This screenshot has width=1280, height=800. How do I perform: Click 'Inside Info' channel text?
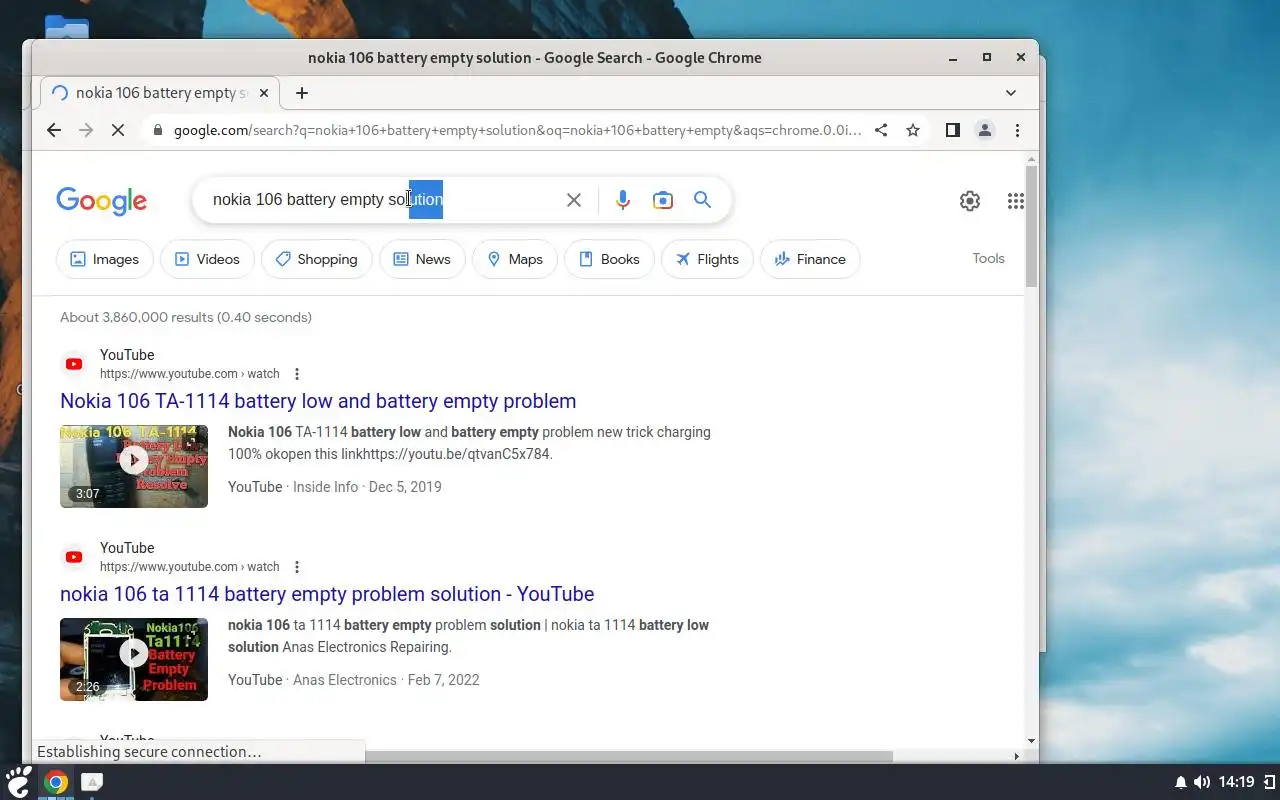coord(325,487)
